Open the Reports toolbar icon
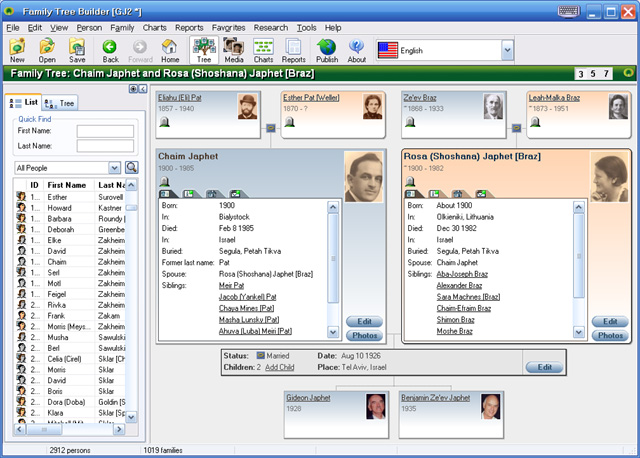This screenshot has width=640, height=458. (x=294, y=50)
